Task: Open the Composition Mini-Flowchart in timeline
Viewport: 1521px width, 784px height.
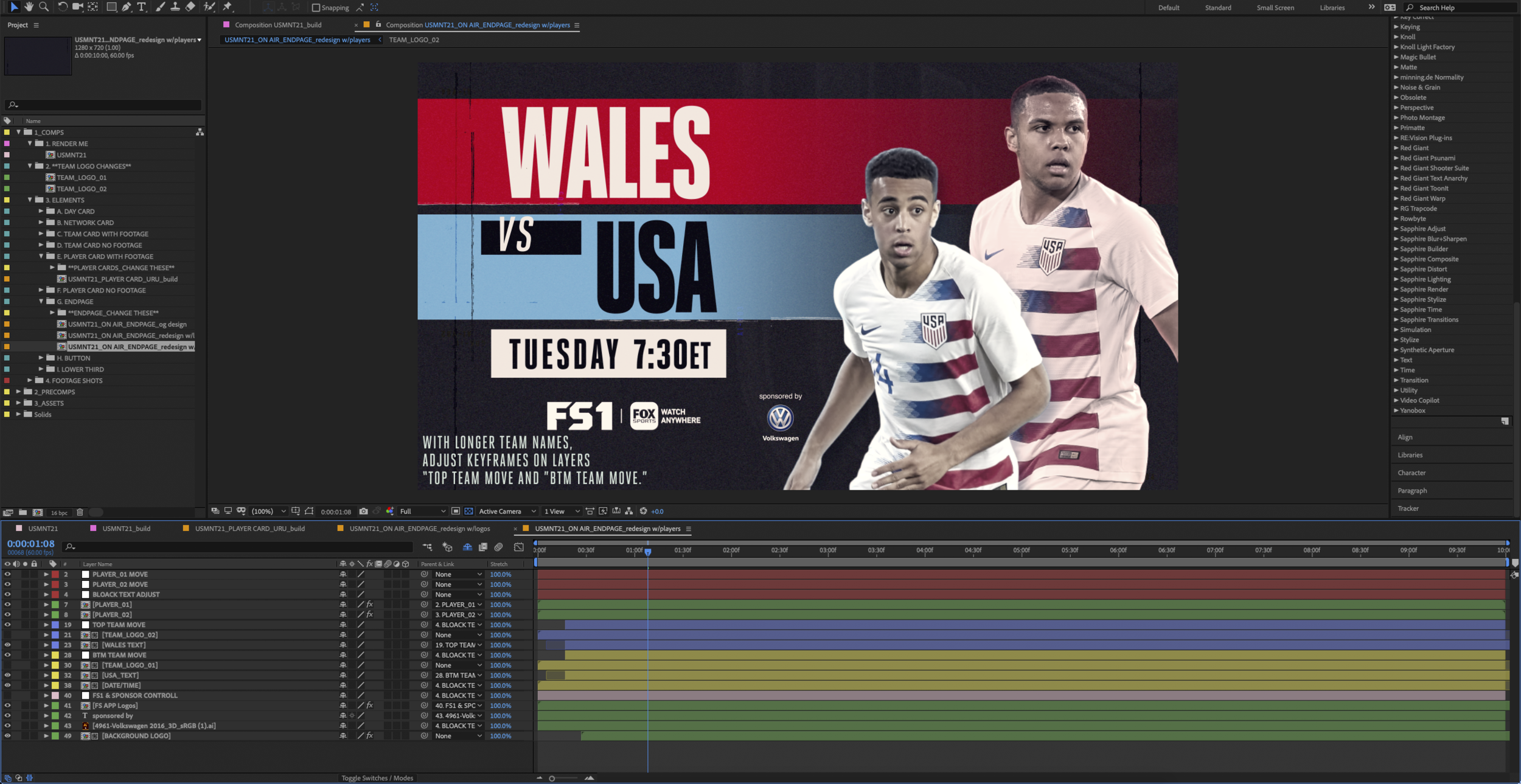Action: tap(427, 547)
